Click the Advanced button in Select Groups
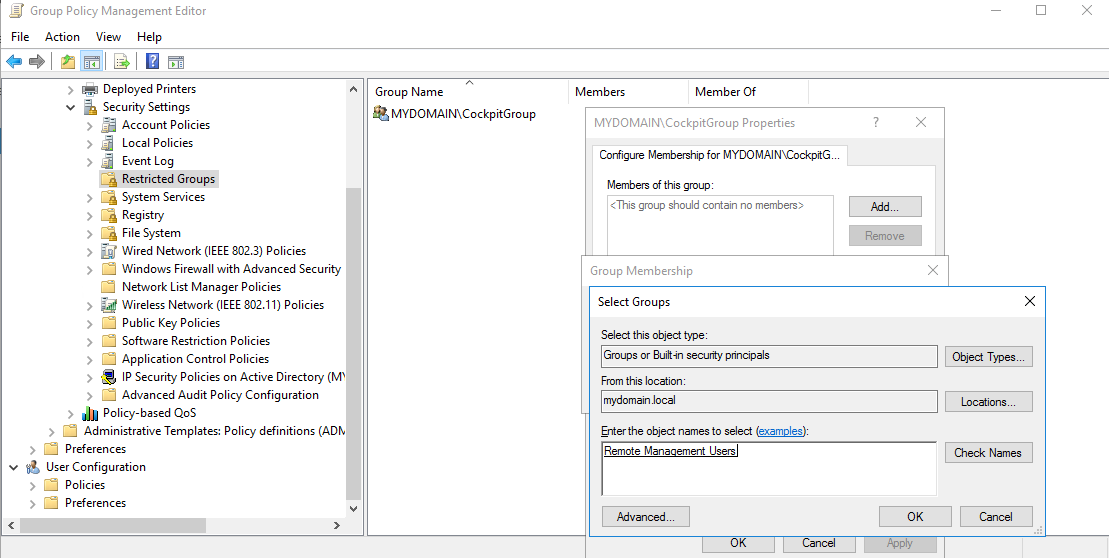The height and width of the screenshot is (558, 1109). (645, 517)
